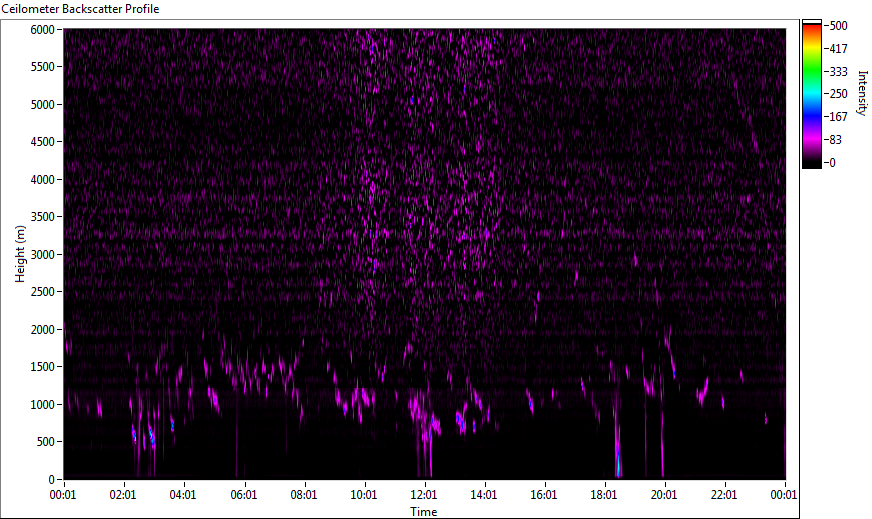Click the 250 value on intensity scale

click(x=838, y=93)
